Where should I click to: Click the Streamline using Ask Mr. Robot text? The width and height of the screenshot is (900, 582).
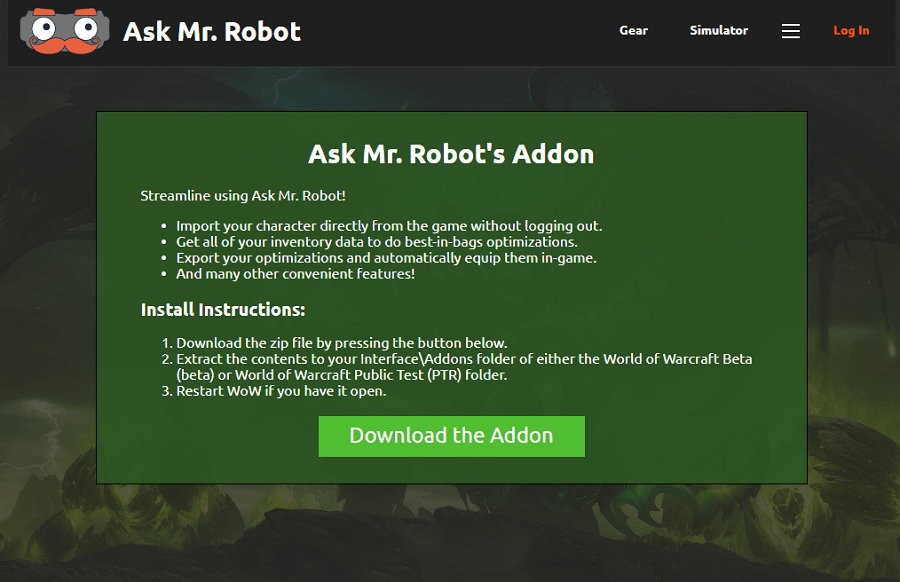coord(243,195)
